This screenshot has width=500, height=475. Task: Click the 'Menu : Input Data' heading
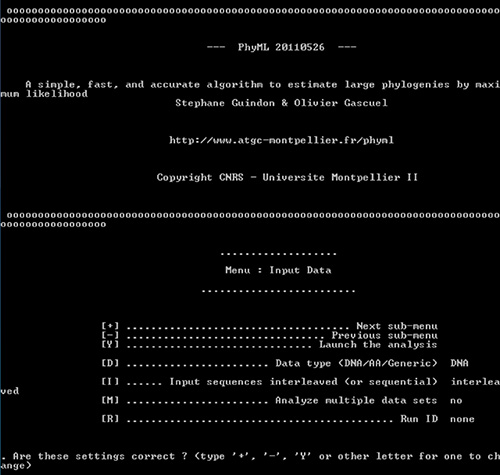click(x=278, y=270)
